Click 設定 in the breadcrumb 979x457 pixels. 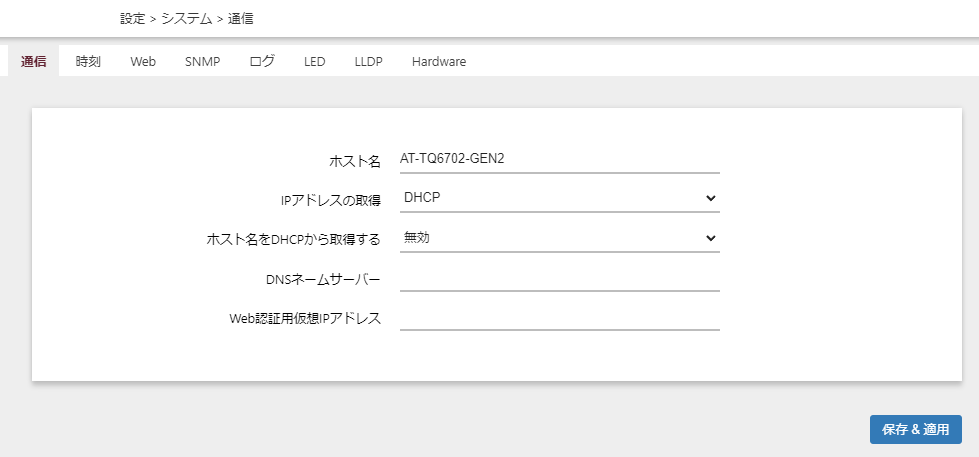(x=133, y=19)
